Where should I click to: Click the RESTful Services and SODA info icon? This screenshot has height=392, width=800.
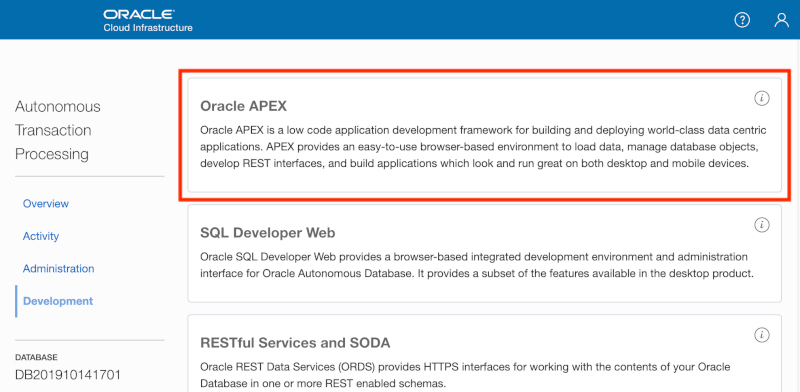(762, 335)
